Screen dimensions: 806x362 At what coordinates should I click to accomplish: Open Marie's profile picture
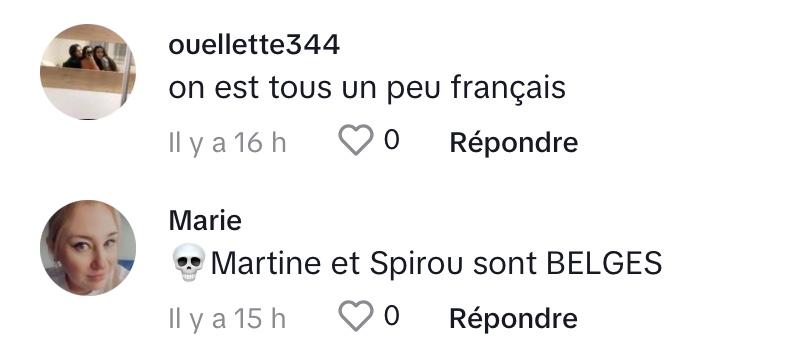(x=88, y=248)
